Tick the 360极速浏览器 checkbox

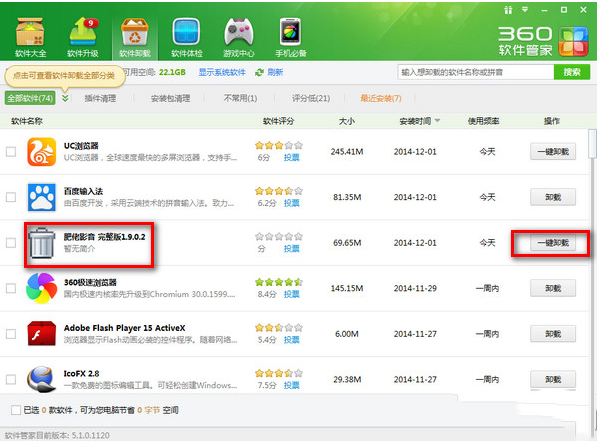[11, 288]
